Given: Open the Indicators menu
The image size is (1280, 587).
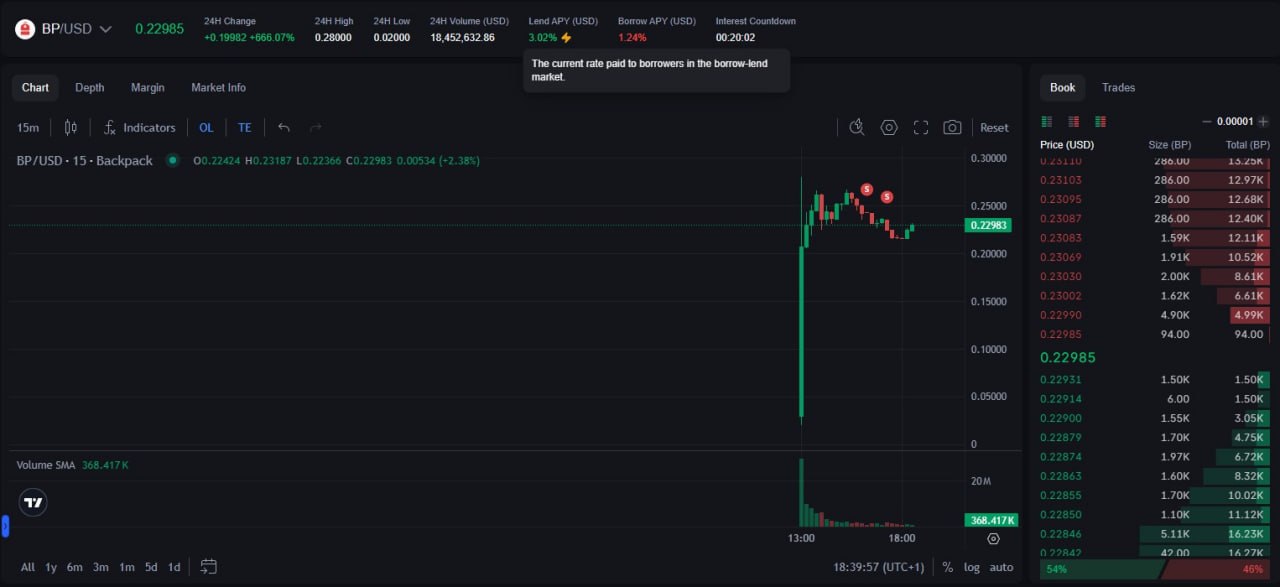Looking at the screenshot, I should coord(140,128).
